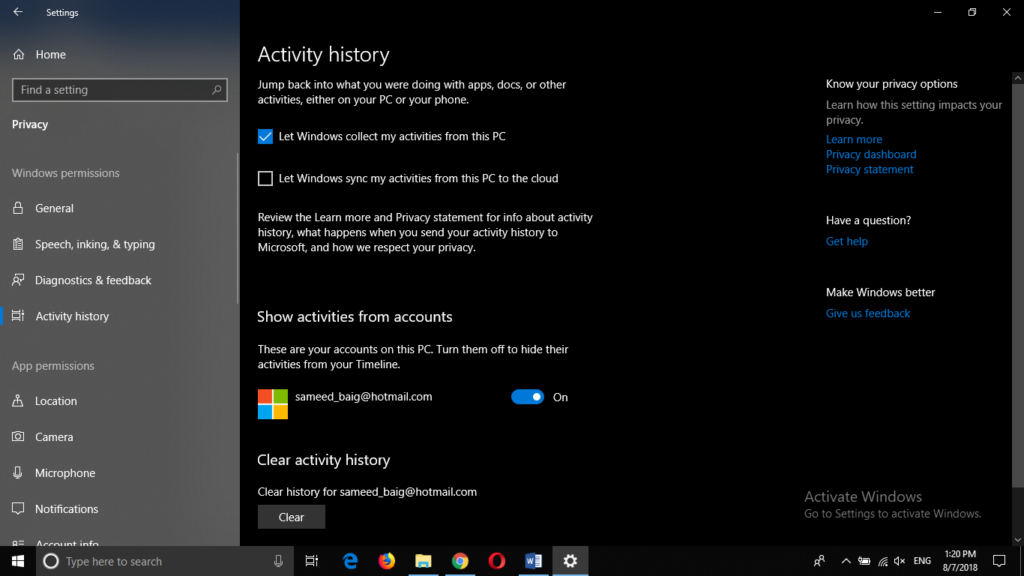Open the Learn more link
1024x576 pixels.
854,139
